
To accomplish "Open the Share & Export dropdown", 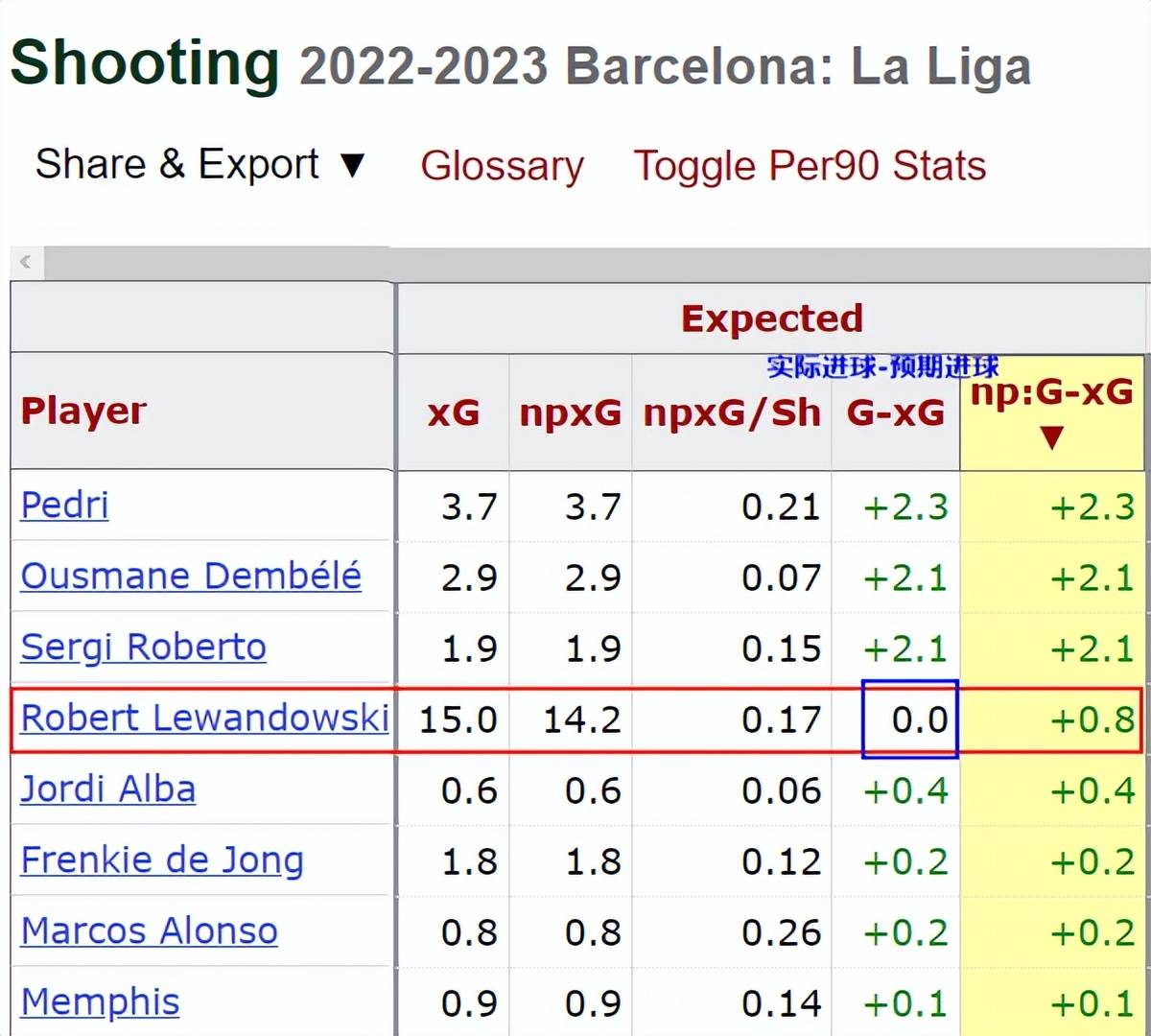I will click(200, 165).
